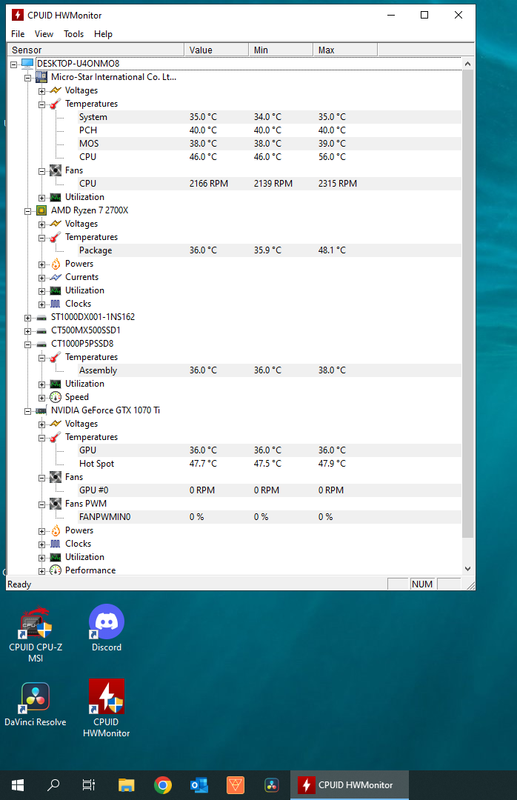Click the gauge icon beside Performance

tap(55, 570)
